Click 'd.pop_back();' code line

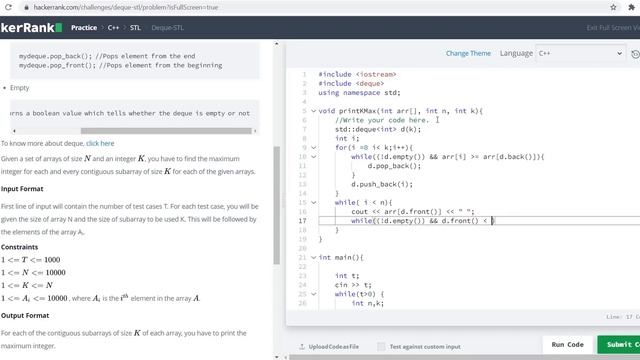[394, 166]
